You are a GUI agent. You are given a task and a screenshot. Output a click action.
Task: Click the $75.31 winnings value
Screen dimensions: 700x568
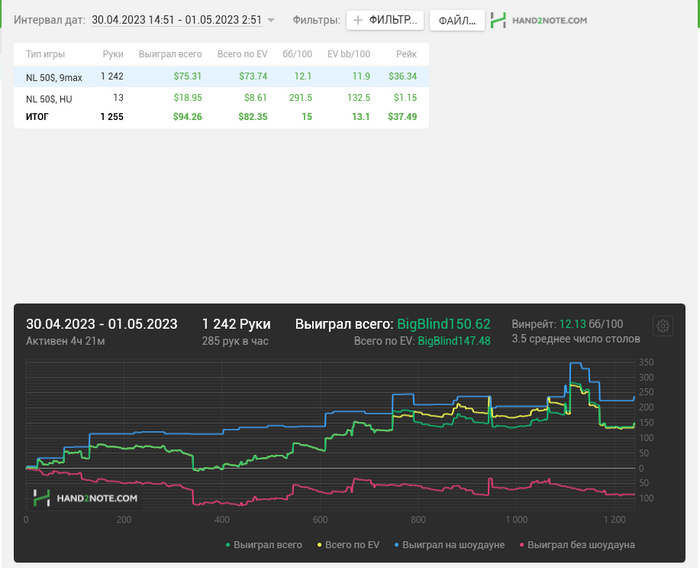tap(188, 76)
